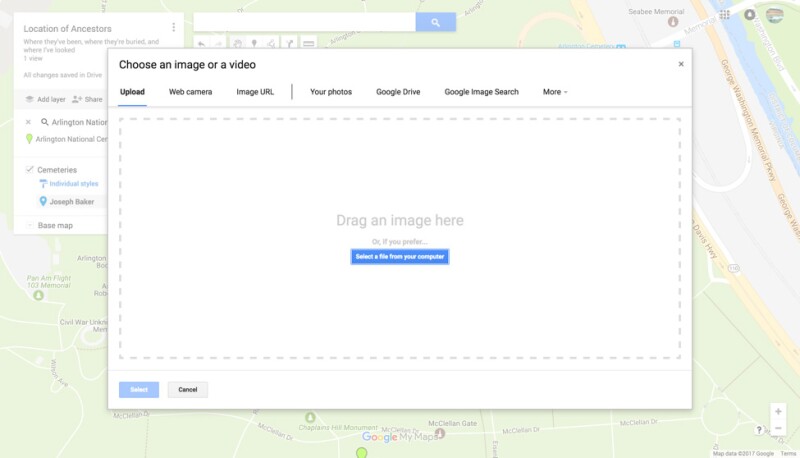Close the Choose an image dialog
This screenshot has height=458, width=800.
click(x=681, y=64)
